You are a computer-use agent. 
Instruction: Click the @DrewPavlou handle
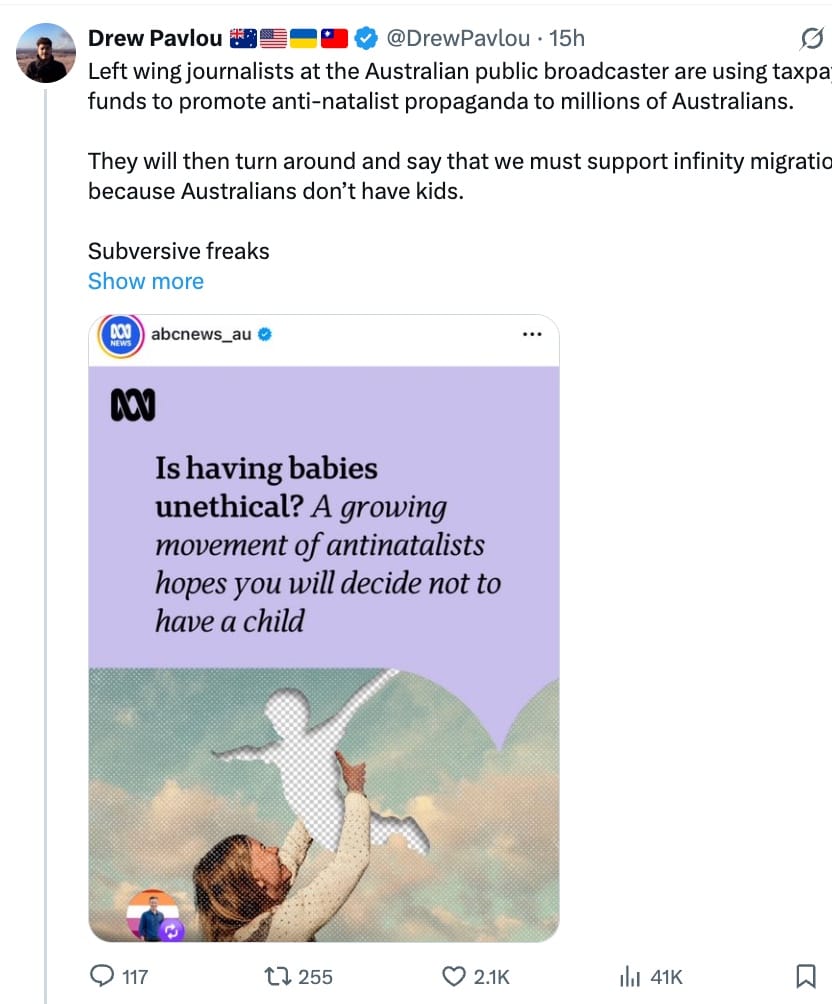coord(459,38)
